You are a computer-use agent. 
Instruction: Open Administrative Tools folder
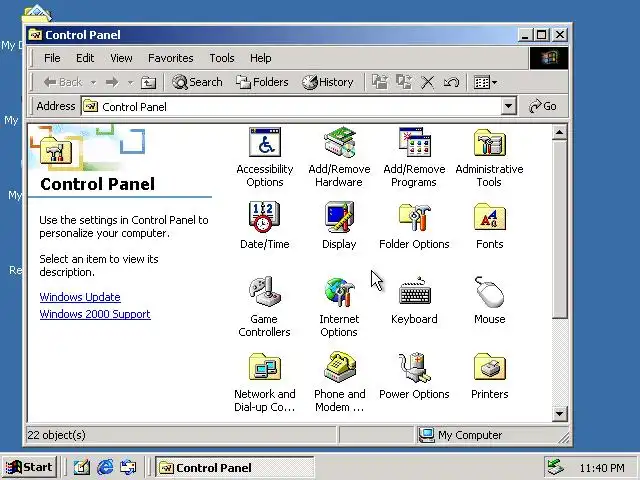click(x=489, y=157)
